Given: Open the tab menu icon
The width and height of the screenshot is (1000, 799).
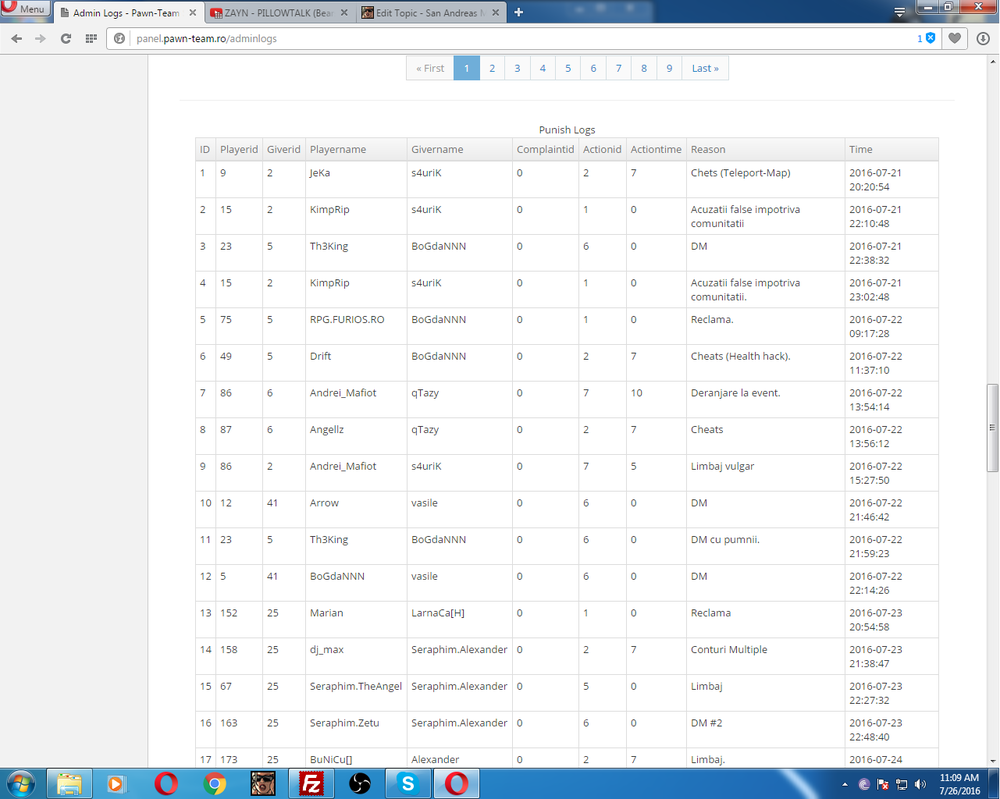Looking at the screenshot, I should point(899,12).
